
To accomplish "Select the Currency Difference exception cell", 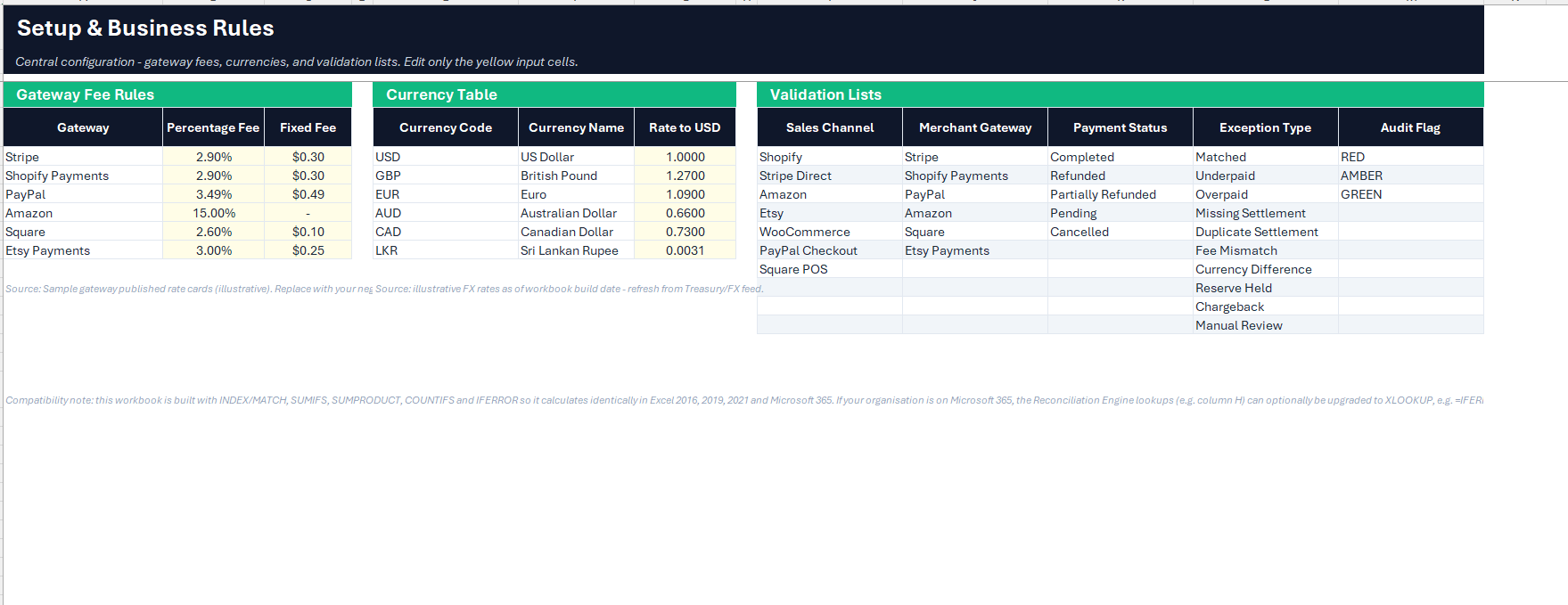I will (1266, 269).
